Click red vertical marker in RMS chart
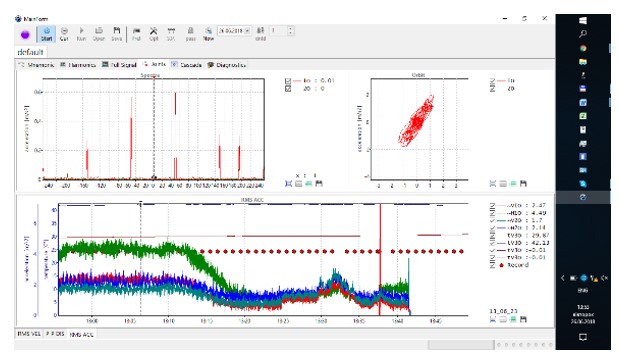620x361 pixels. (x=380, y=259)
